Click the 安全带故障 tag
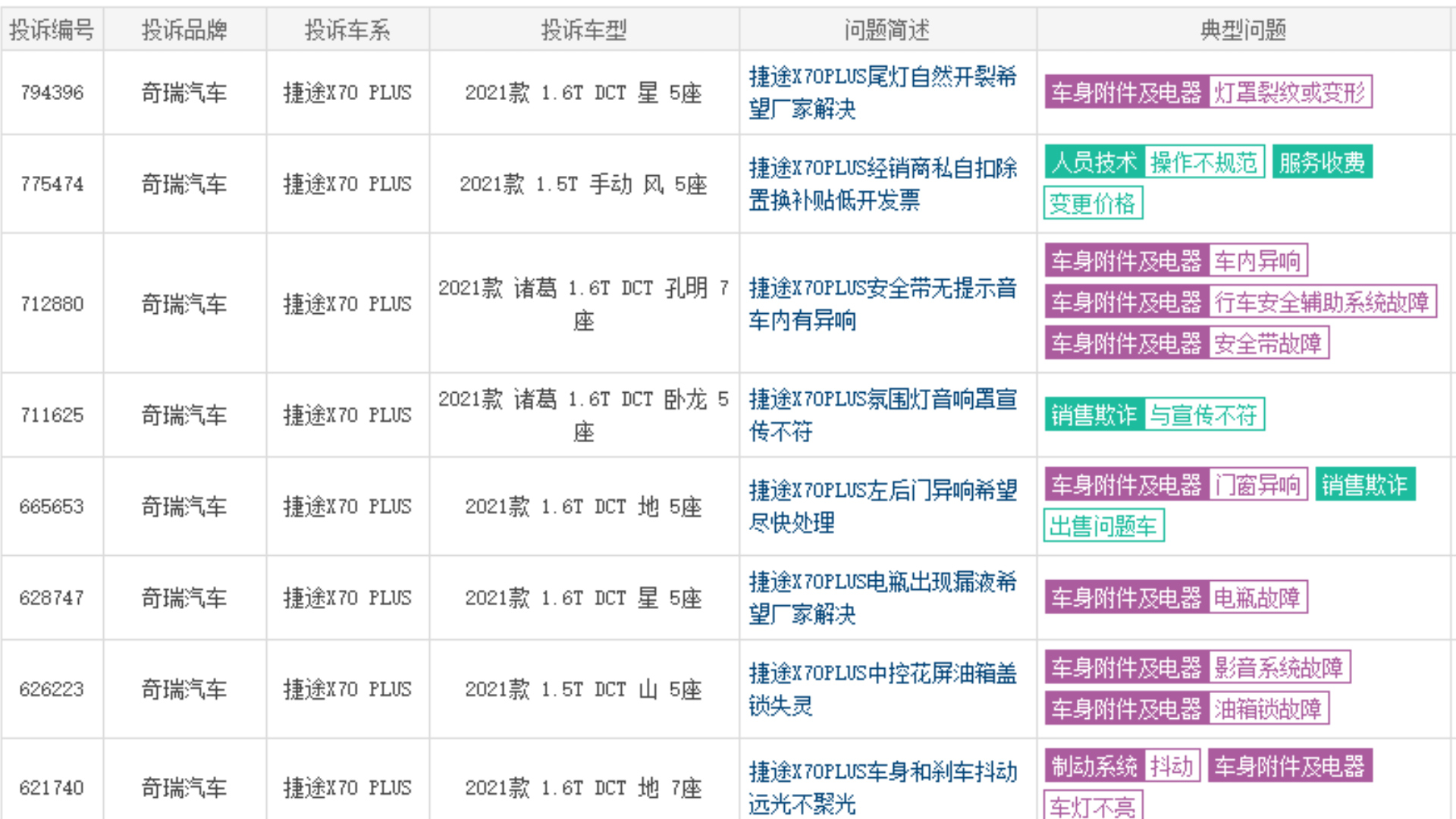 coord(1268,344)
